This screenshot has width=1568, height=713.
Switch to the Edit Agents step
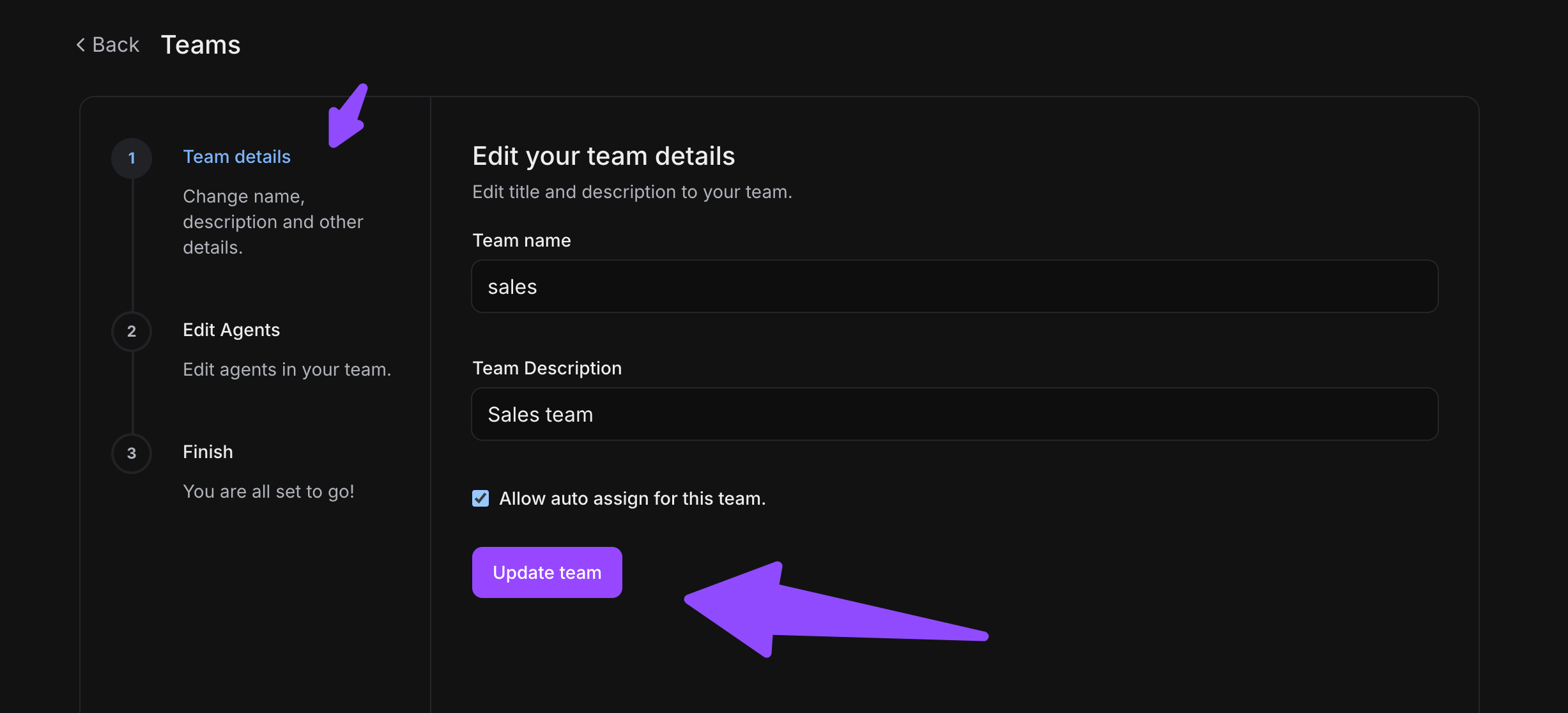click(x=231, y=330)
